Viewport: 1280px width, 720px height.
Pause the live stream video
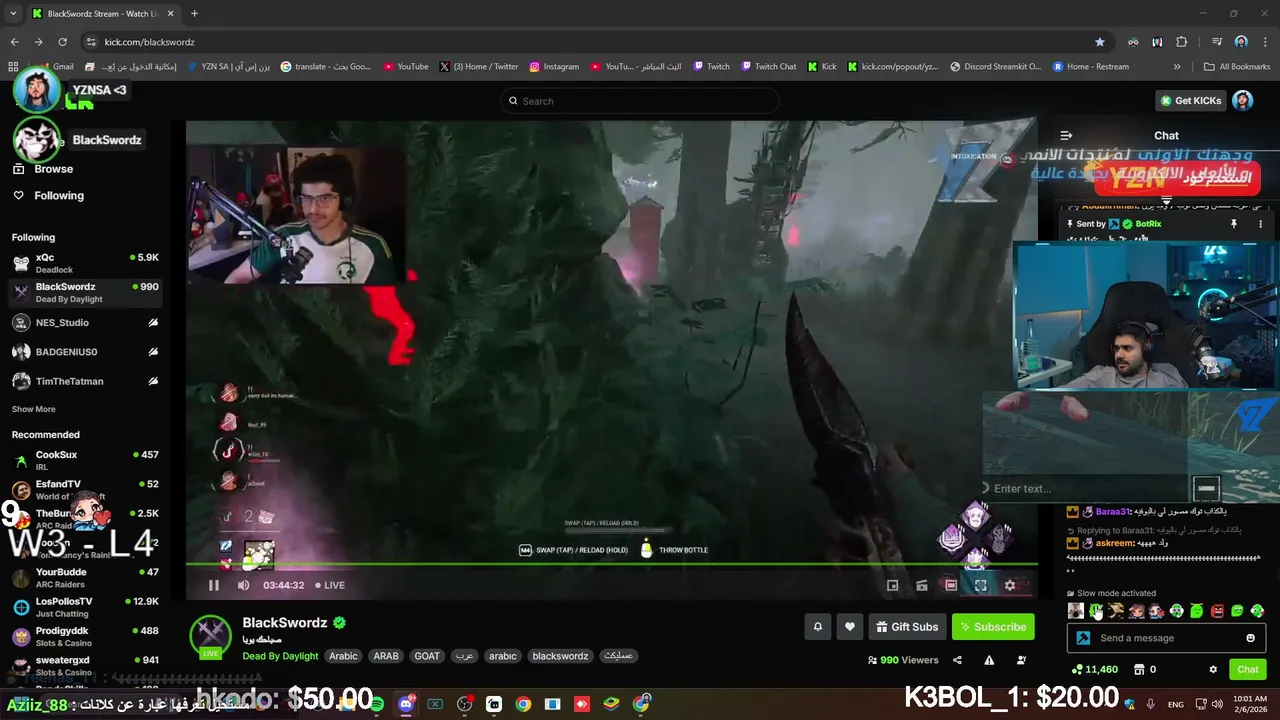click(213, 585)
